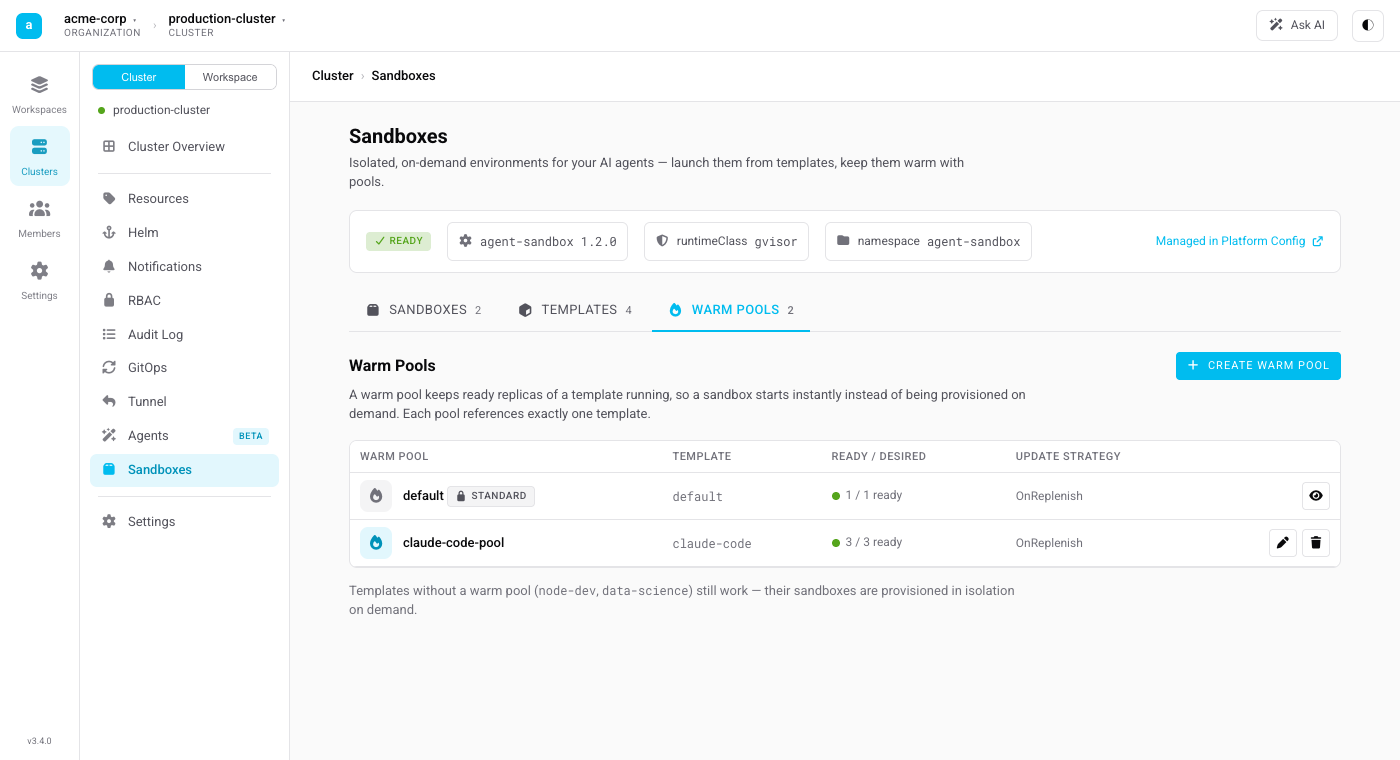Viewport: 1400px width, 760px height.
Task: View the default warm pool details
Action: 1316,496
